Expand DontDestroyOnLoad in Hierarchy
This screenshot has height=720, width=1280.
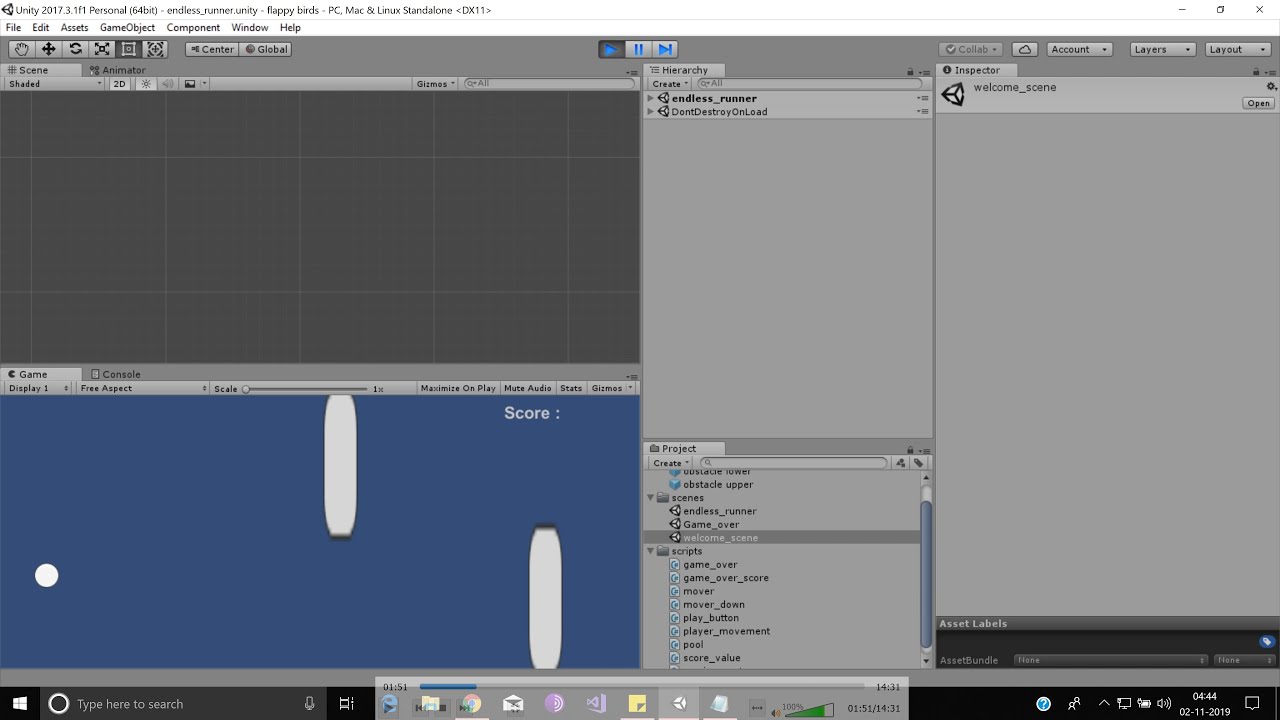coord(651,112)
